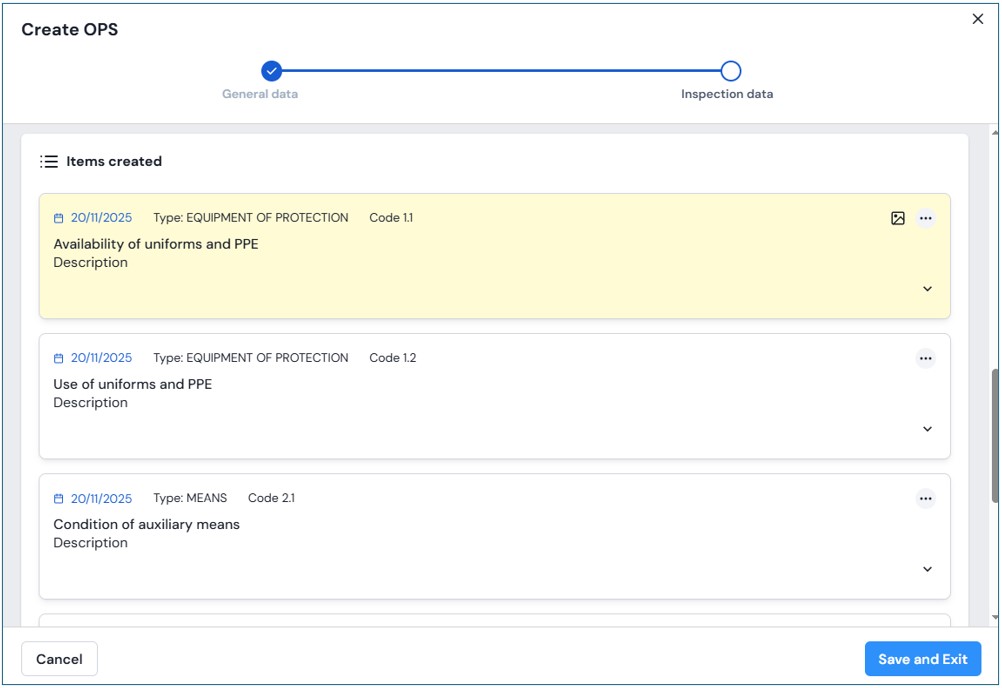Expand Availability of uniforms and PPE item
This screenshot has height=688, width=1002.
927,289
